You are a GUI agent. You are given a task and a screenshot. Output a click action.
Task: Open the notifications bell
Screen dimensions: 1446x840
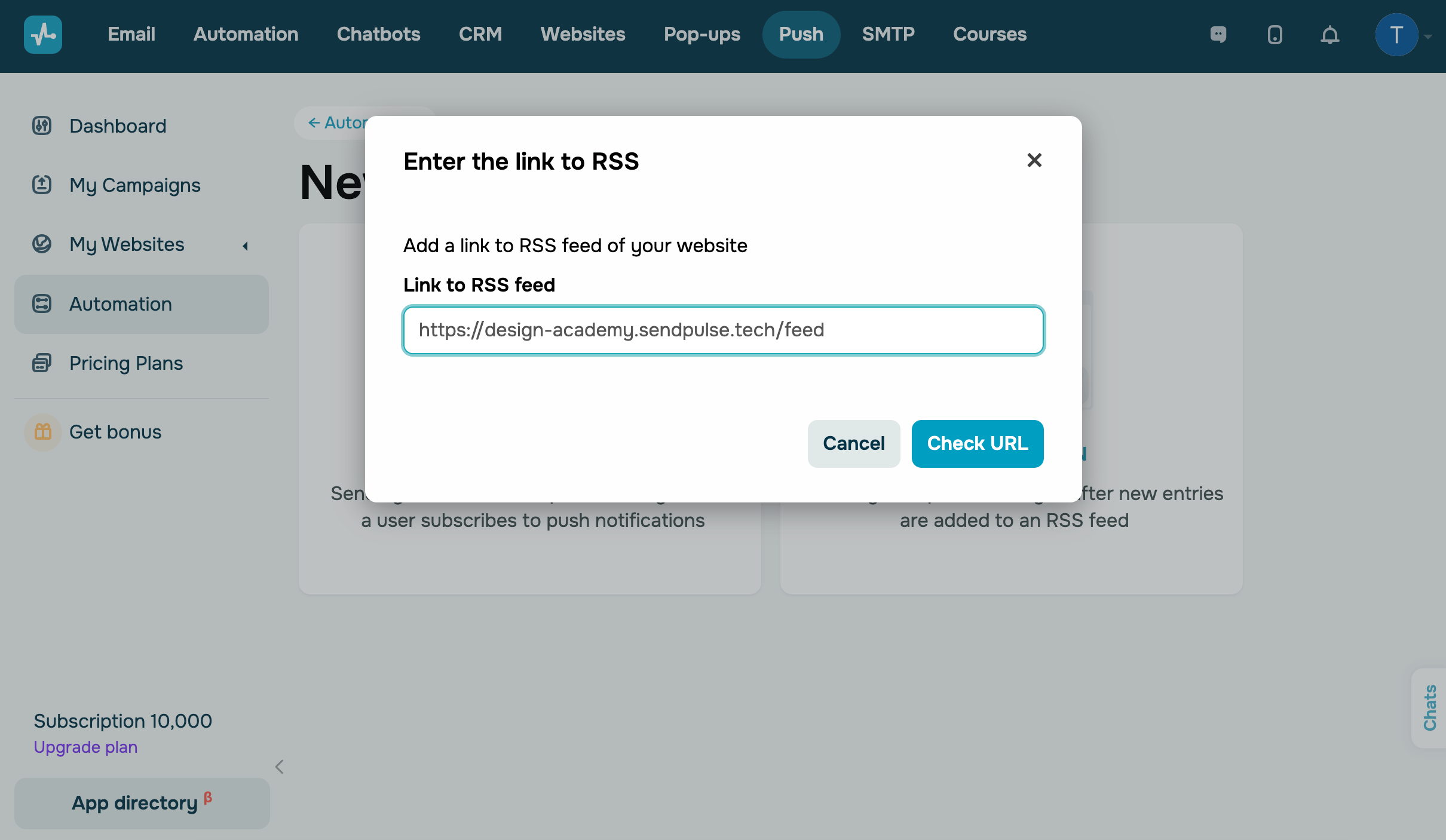(1329, 35)
